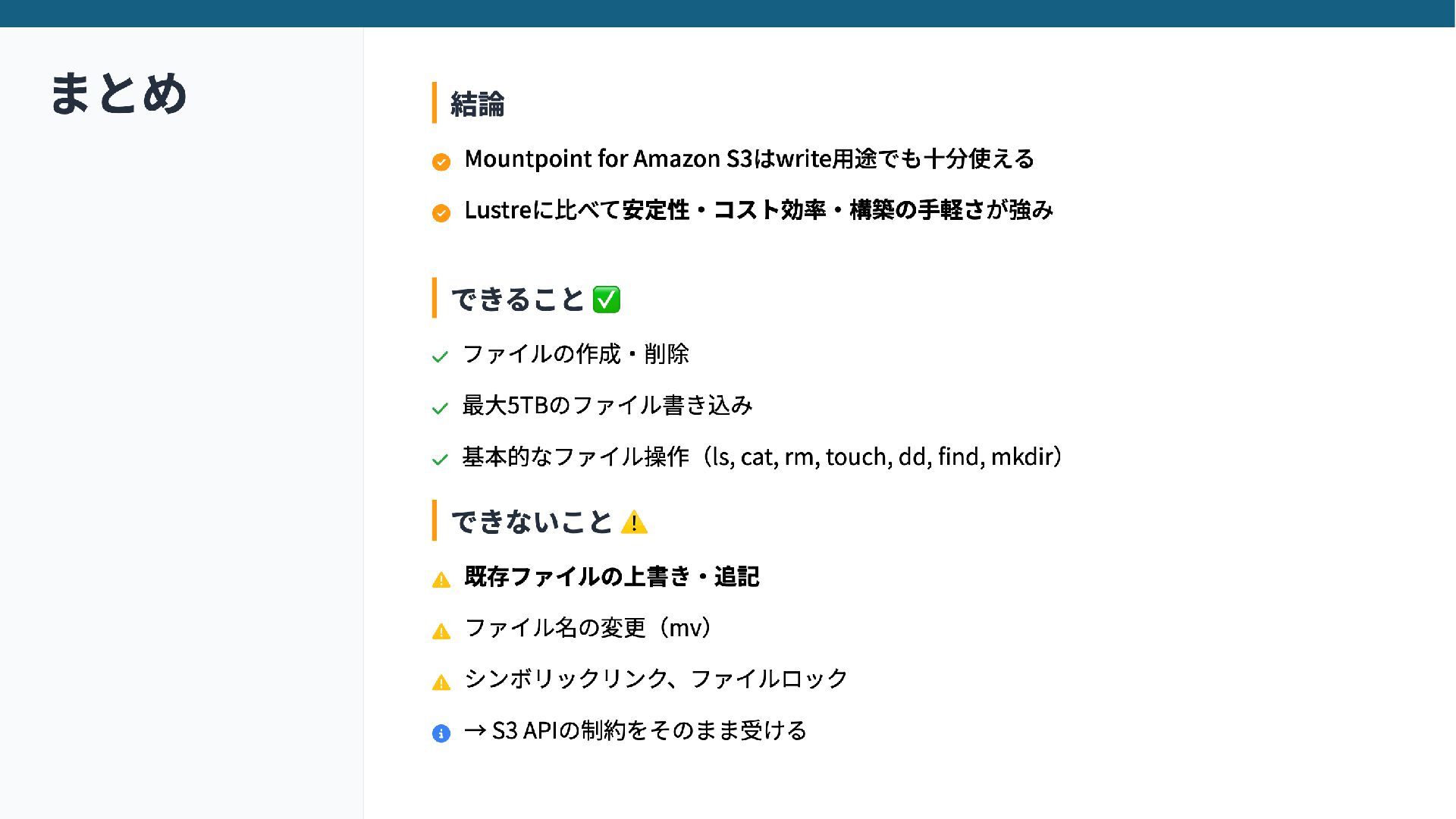The image size is (1456, 819).
Task: Click the bold 安定性・コスト効率 text
Action: 723,210
